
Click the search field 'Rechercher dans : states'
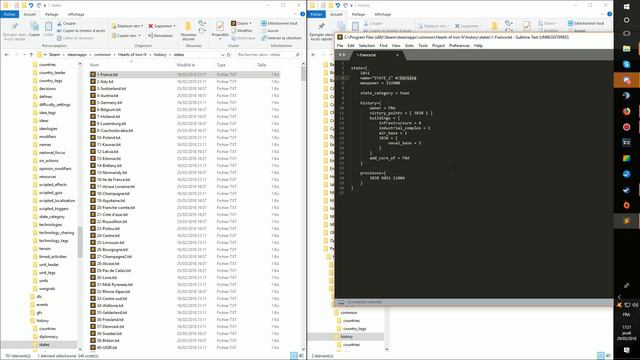[x=269, y=54]
